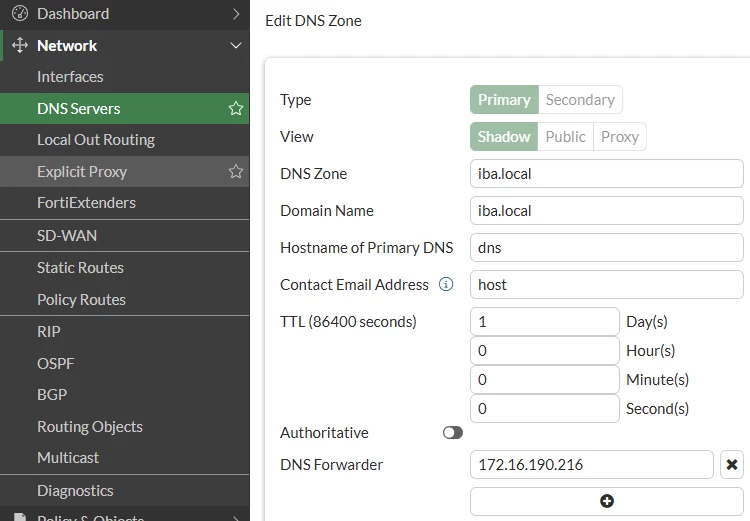This screenshot has height=521, width=750.
Task: Toggle favorite star on Explicit Proxy
Action: coord(236,171)
